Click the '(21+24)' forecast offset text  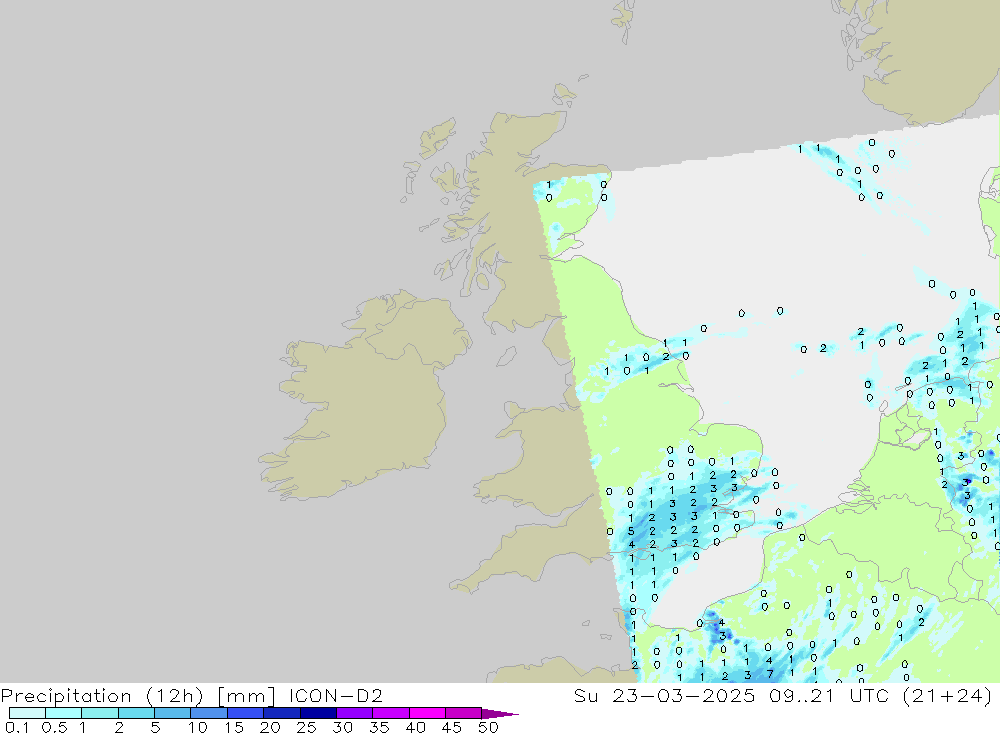point(948,696)
